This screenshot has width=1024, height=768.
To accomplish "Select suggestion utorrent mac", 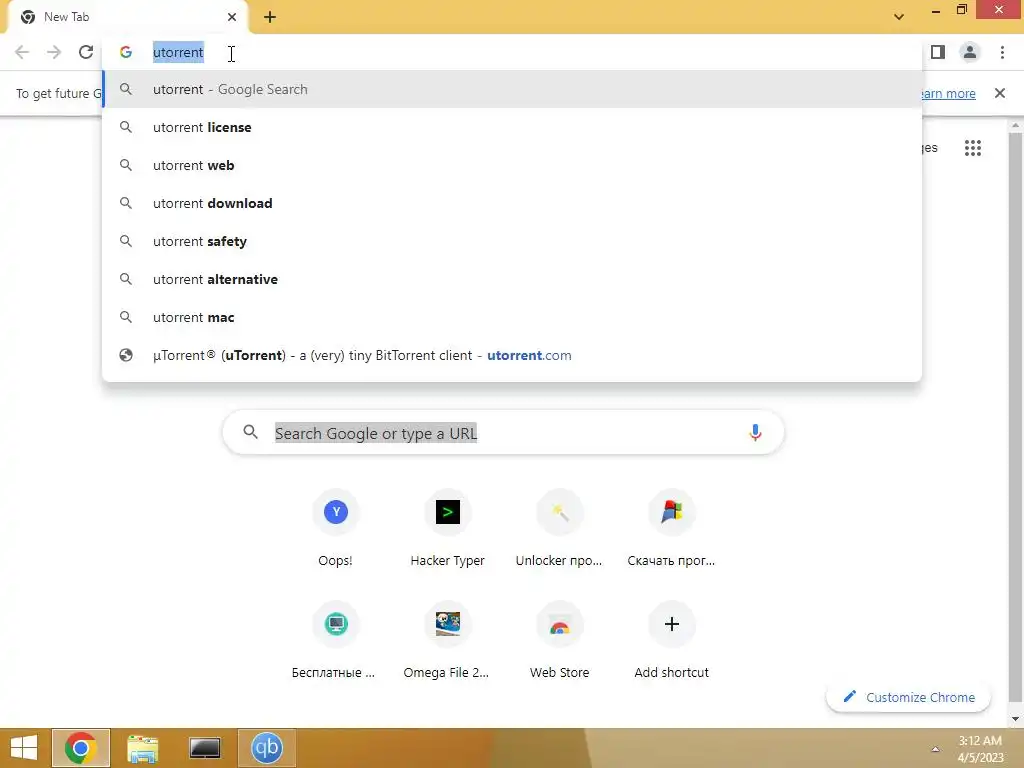I will tap(512, 317).
